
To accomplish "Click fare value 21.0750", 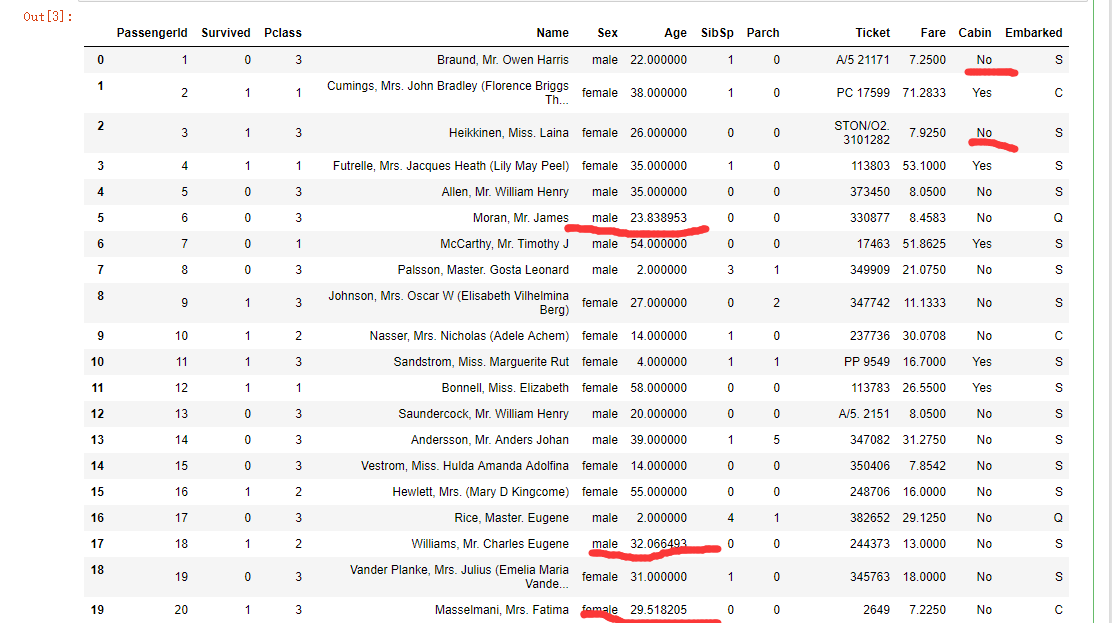I will coord(924,270).
